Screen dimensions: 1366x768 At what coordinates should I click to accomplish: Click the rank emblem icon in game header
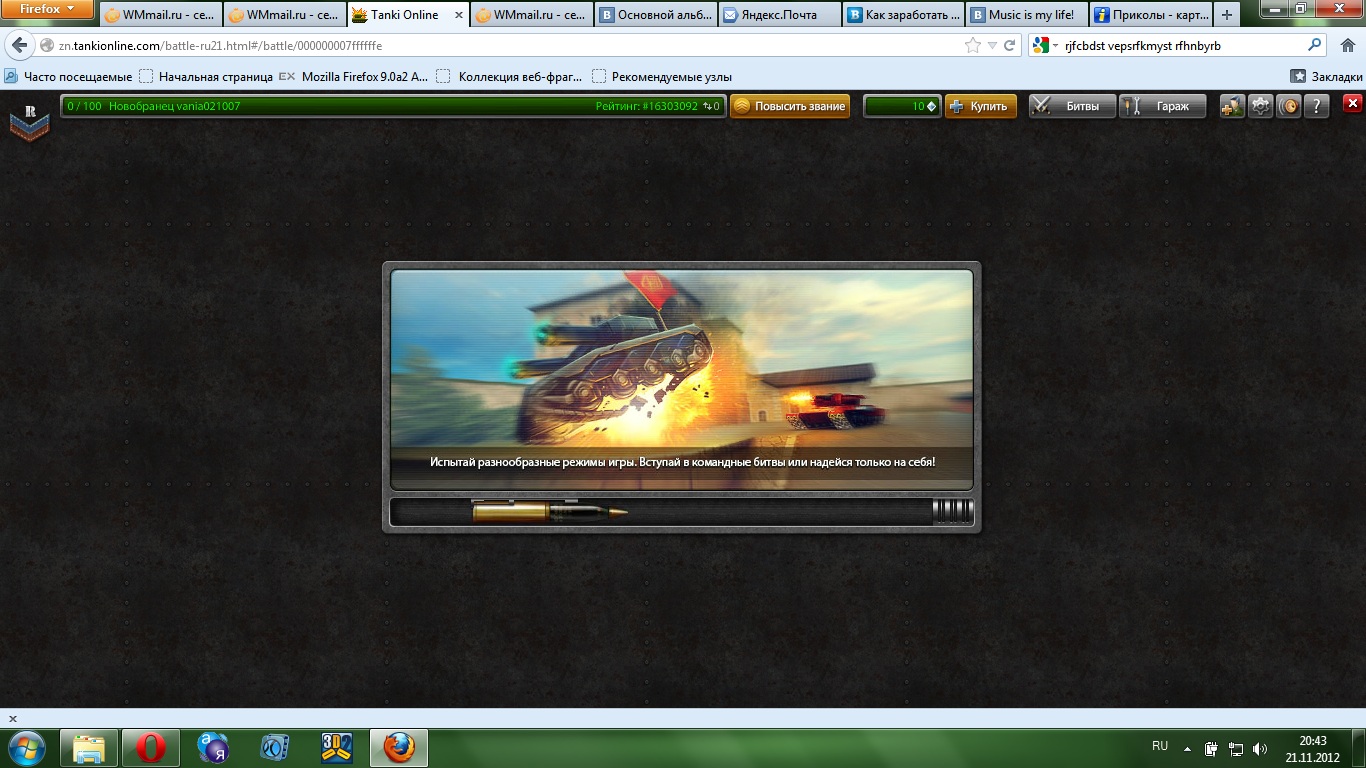pyautogui.click(x=29, y=122)
